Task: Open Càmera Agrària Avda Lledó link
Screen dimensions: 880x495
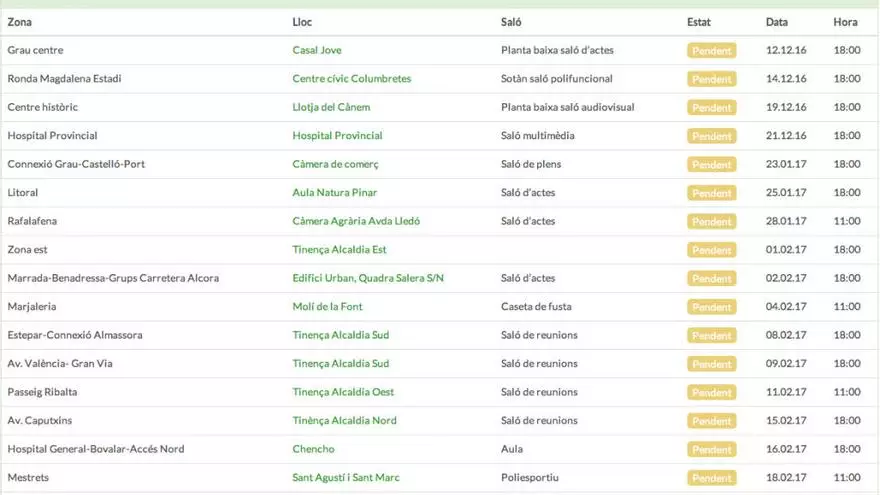Action: tap(356, 221)
